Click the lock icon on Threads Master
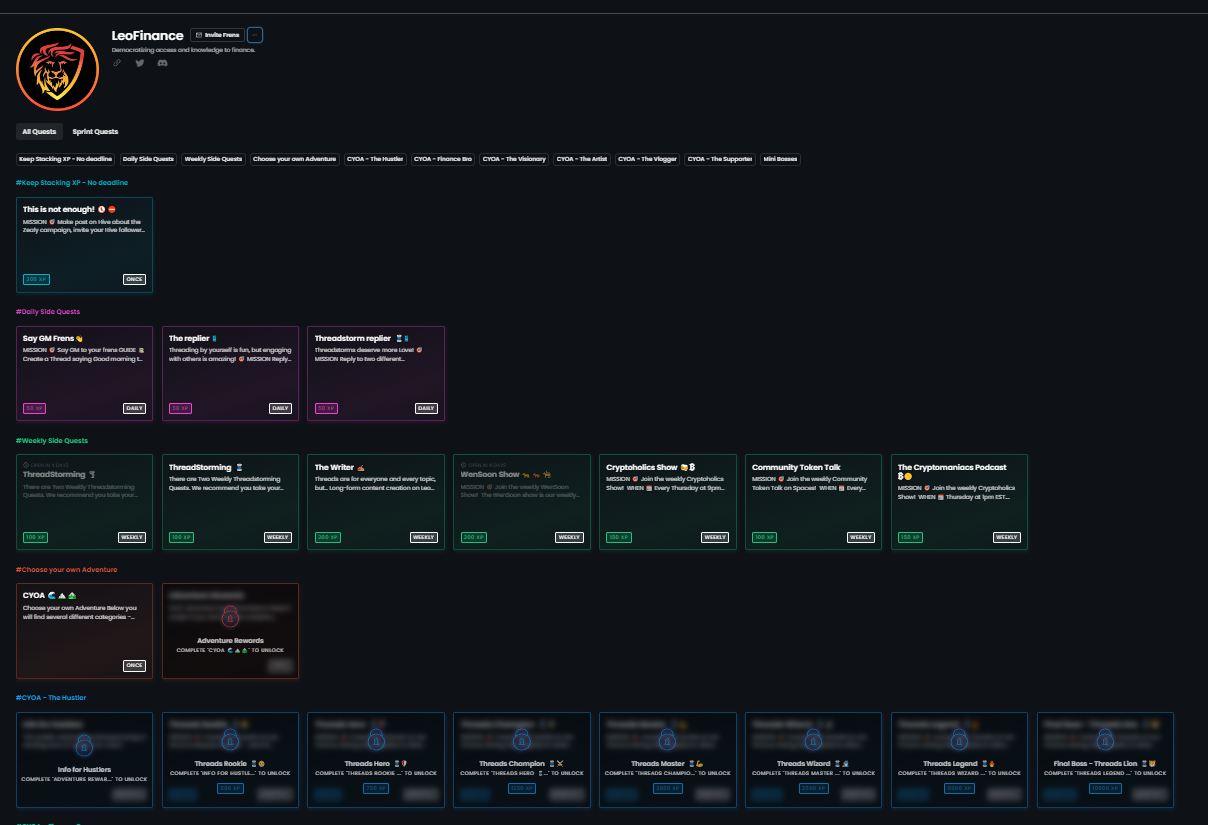Viewport: 1208px width, 825px height. point(668,740)
